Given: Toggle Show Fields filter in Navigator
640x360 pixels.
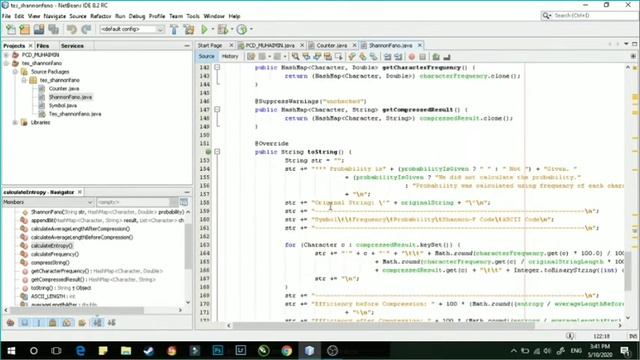Looking at the screenshot, I should pyautogui.click(x=25, y=323).
